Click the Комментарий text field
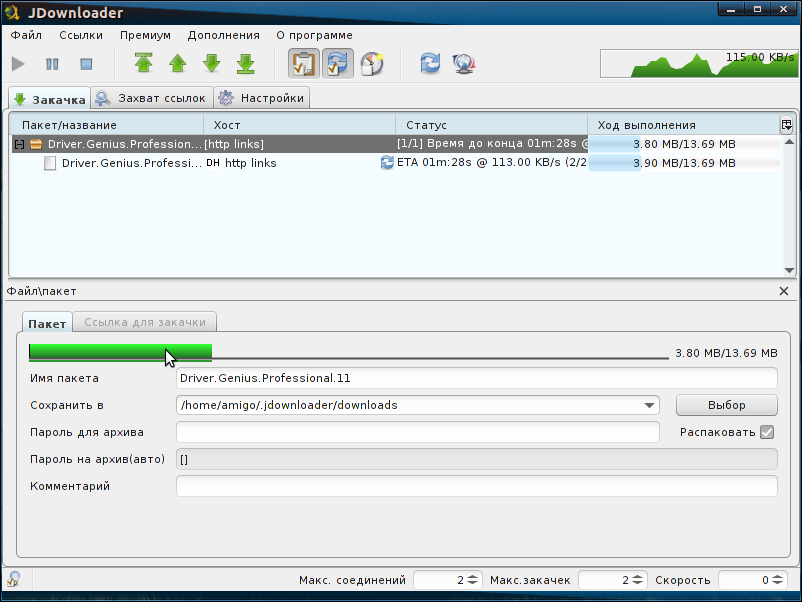Screen dimensions: 802x602 point(477,486)
